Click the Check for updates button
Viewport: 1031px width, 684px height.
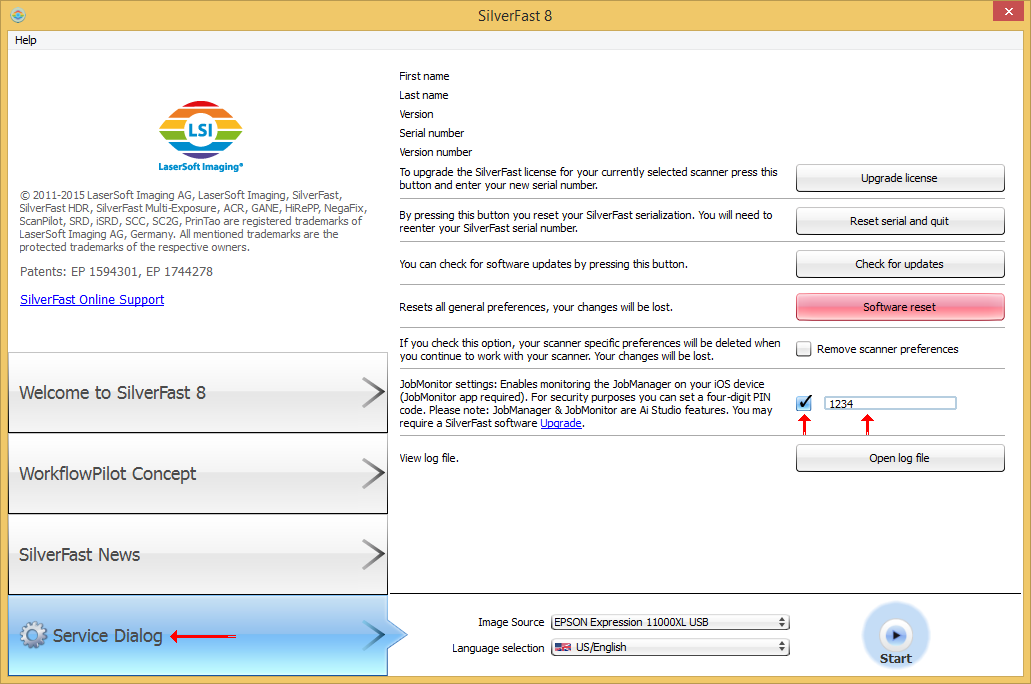coord(899,264)
